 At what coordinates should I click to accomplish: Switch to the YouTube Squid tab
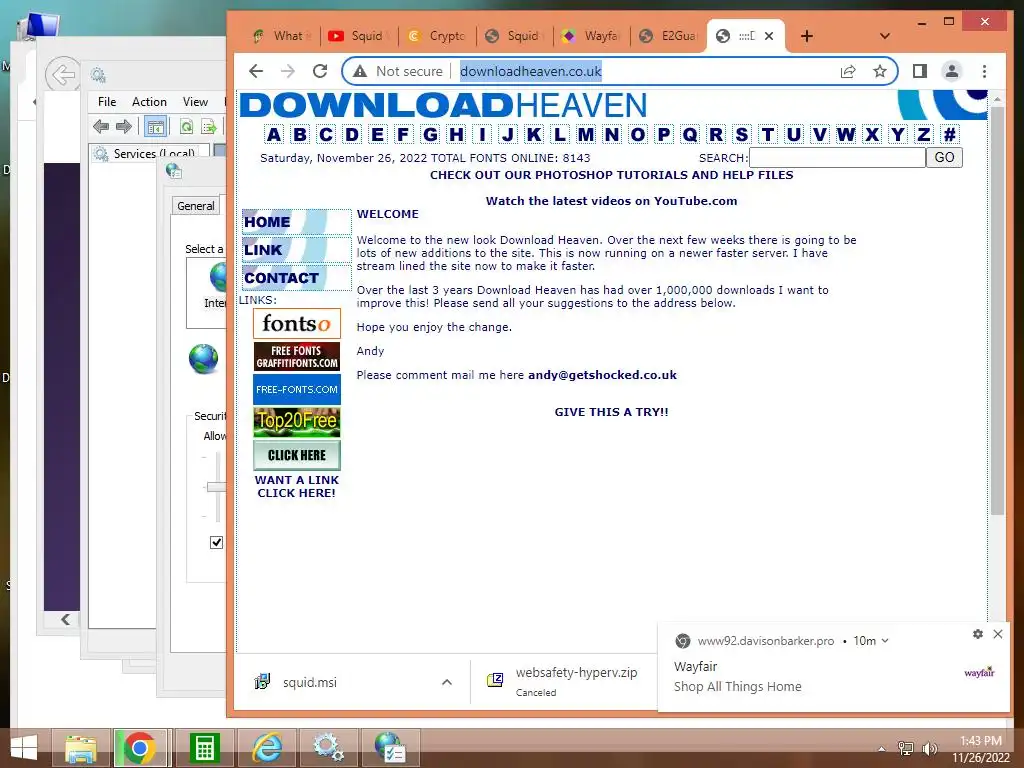359,36
